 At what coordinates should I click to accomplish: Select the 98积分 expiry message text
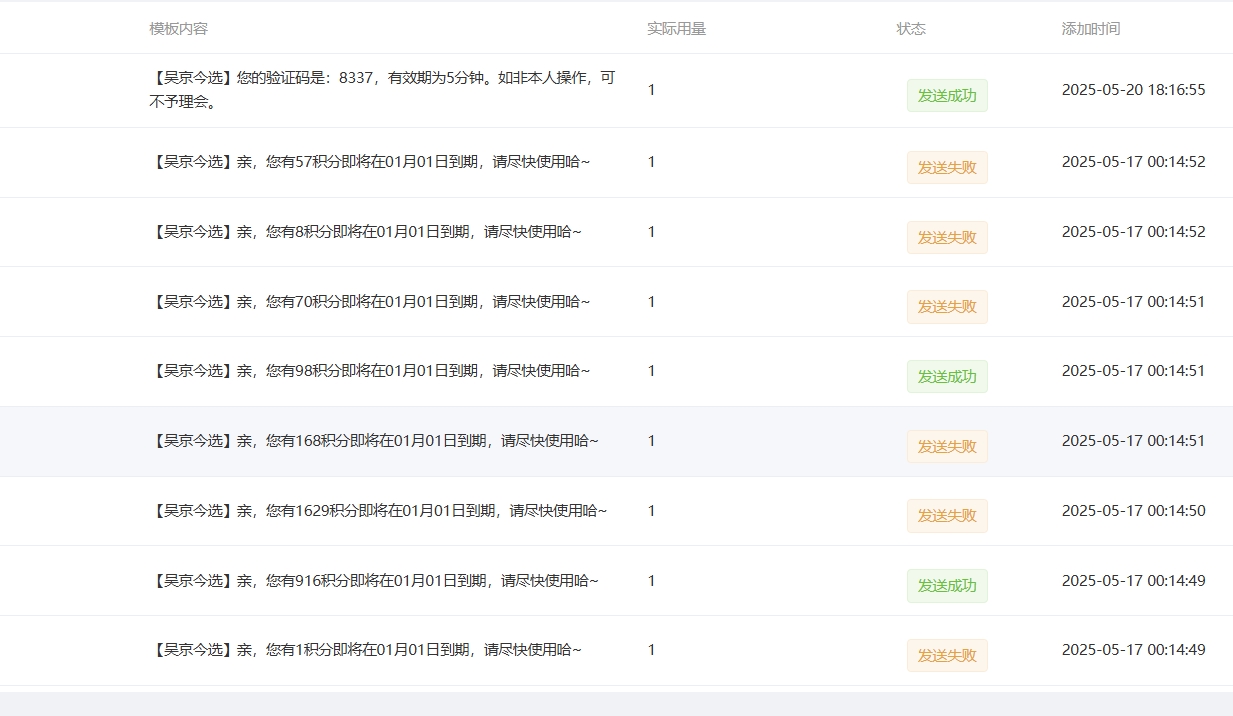(370, 371)
